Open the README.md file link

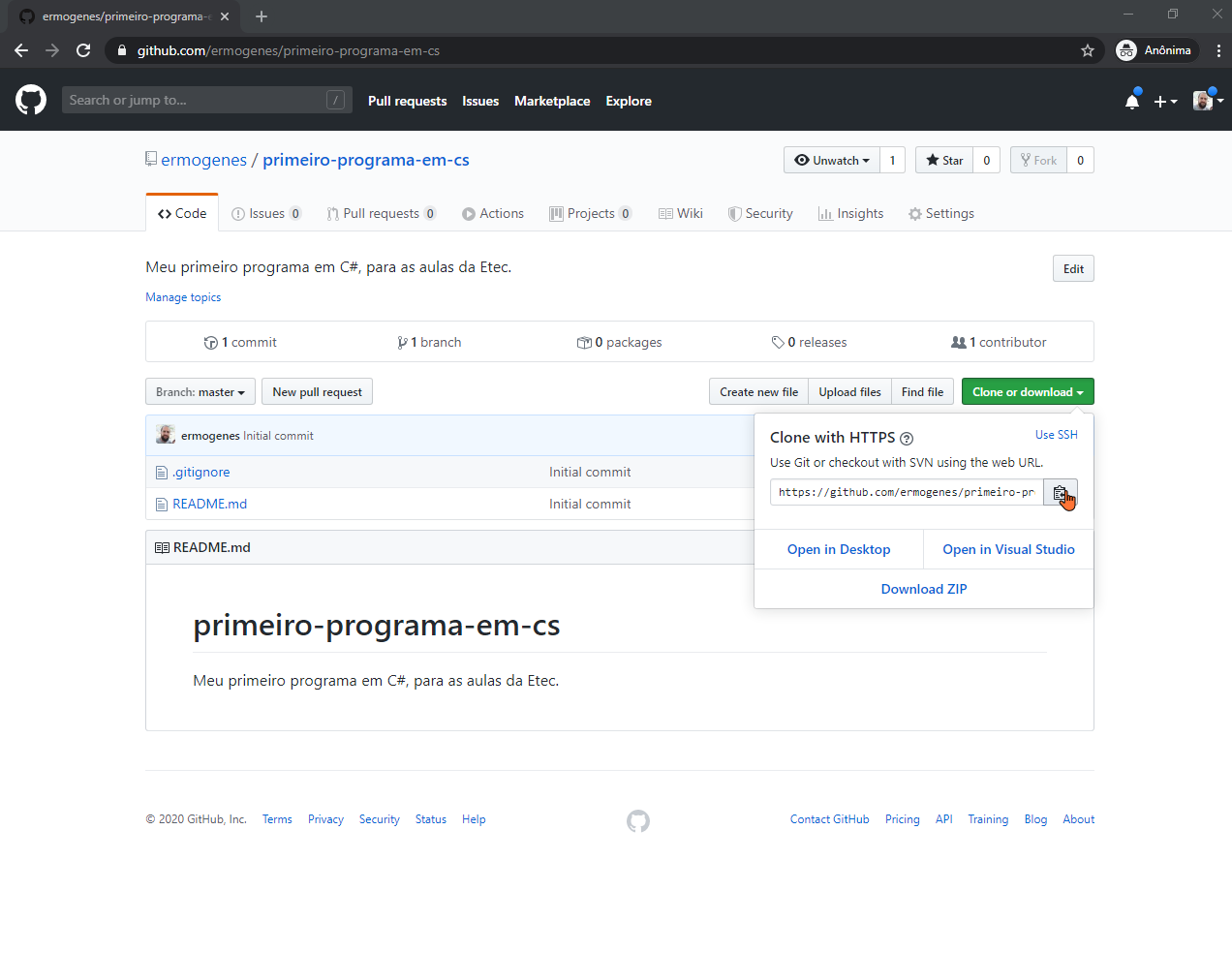coord(209,504)
